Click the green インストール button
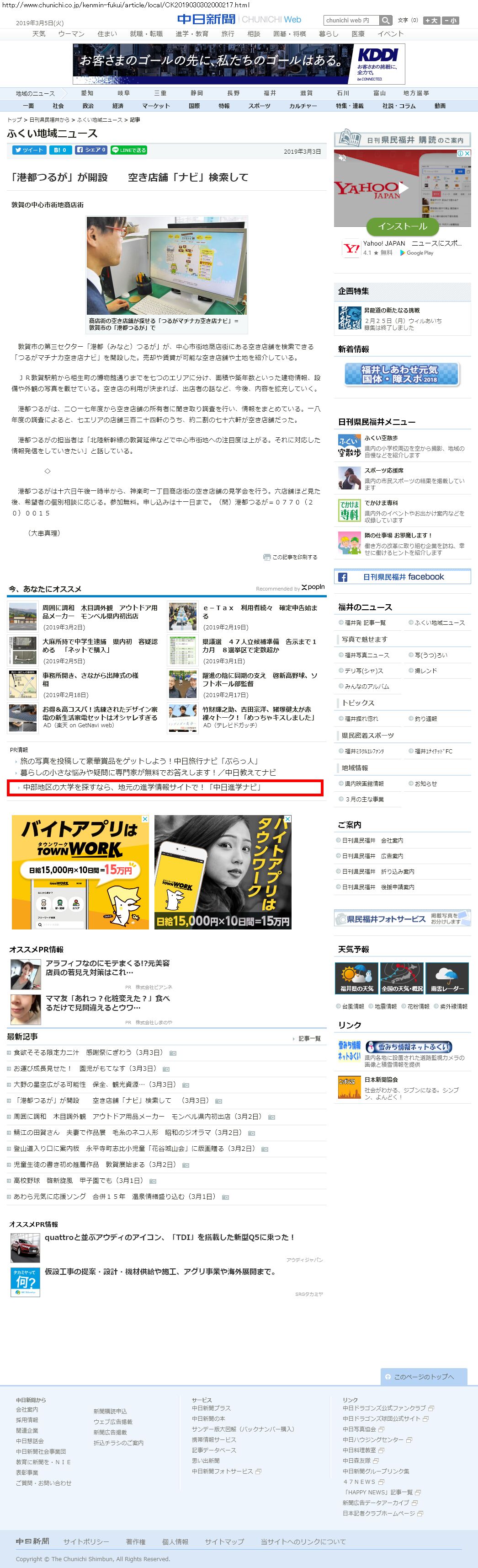 point(402,226)
